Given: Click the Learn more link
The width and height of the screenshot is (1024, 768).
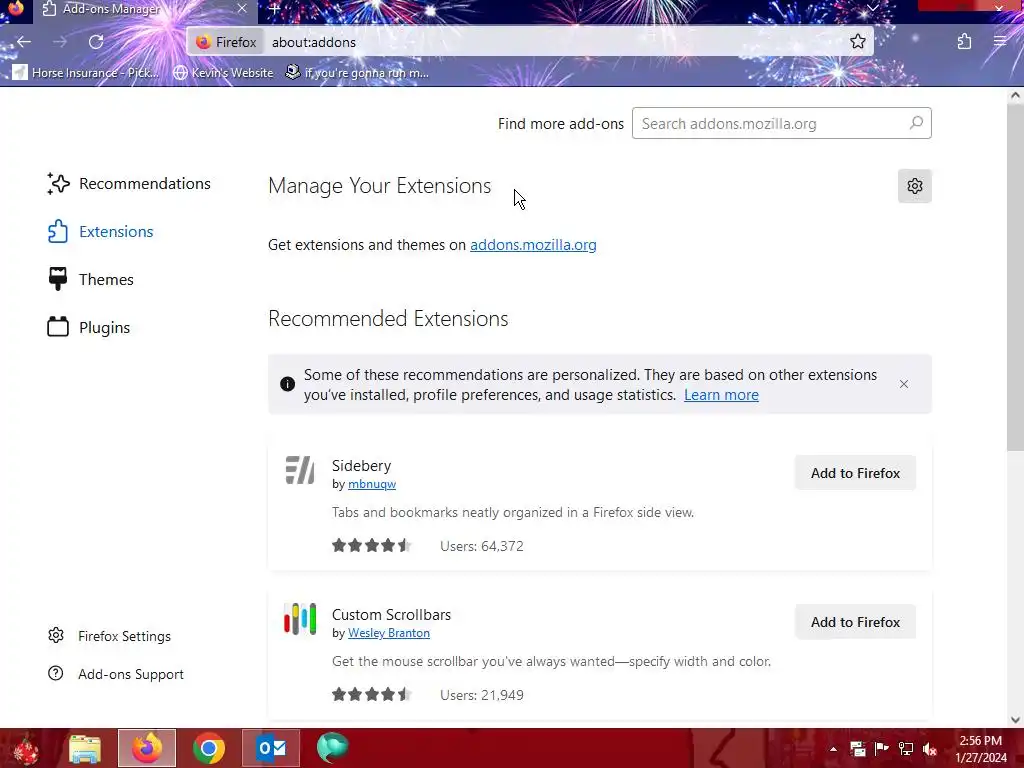Looking at the screenshot, I should [721, 395].
